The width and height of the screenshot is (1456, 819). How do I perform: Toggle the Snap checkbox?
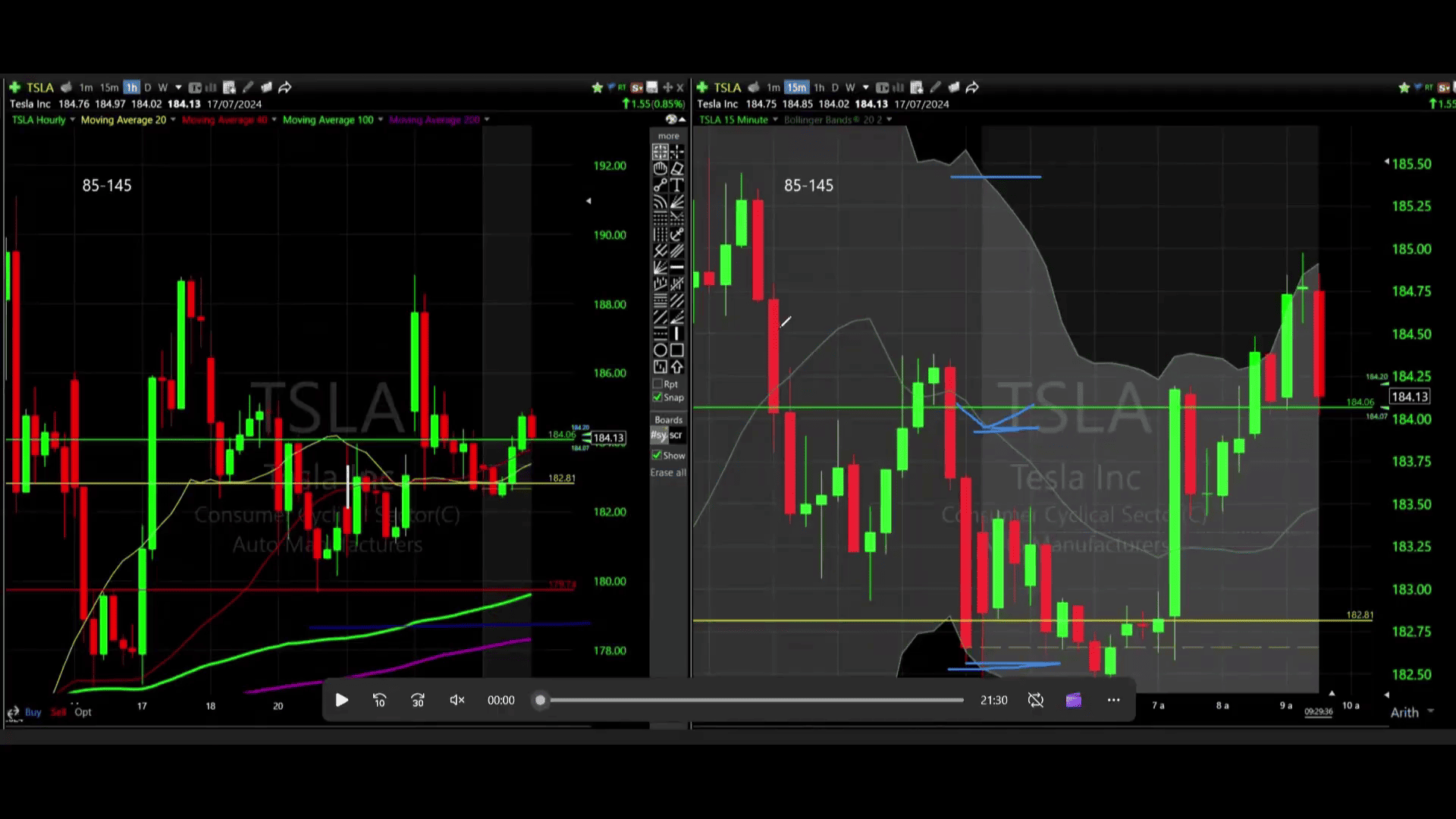tap(657, 397)
